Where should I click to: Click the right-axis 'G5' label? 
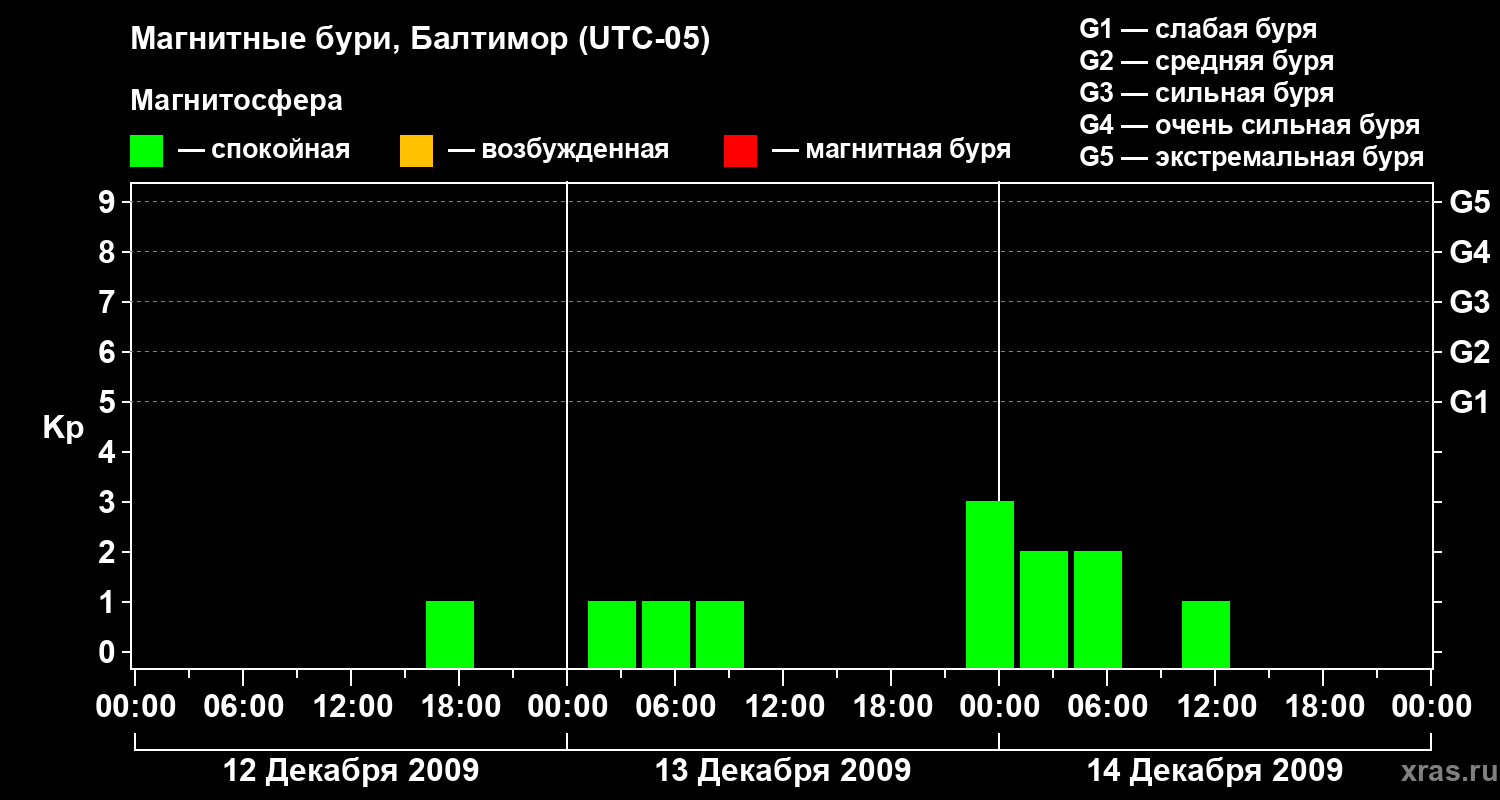pyautogui.click(x=1469, y=202)
